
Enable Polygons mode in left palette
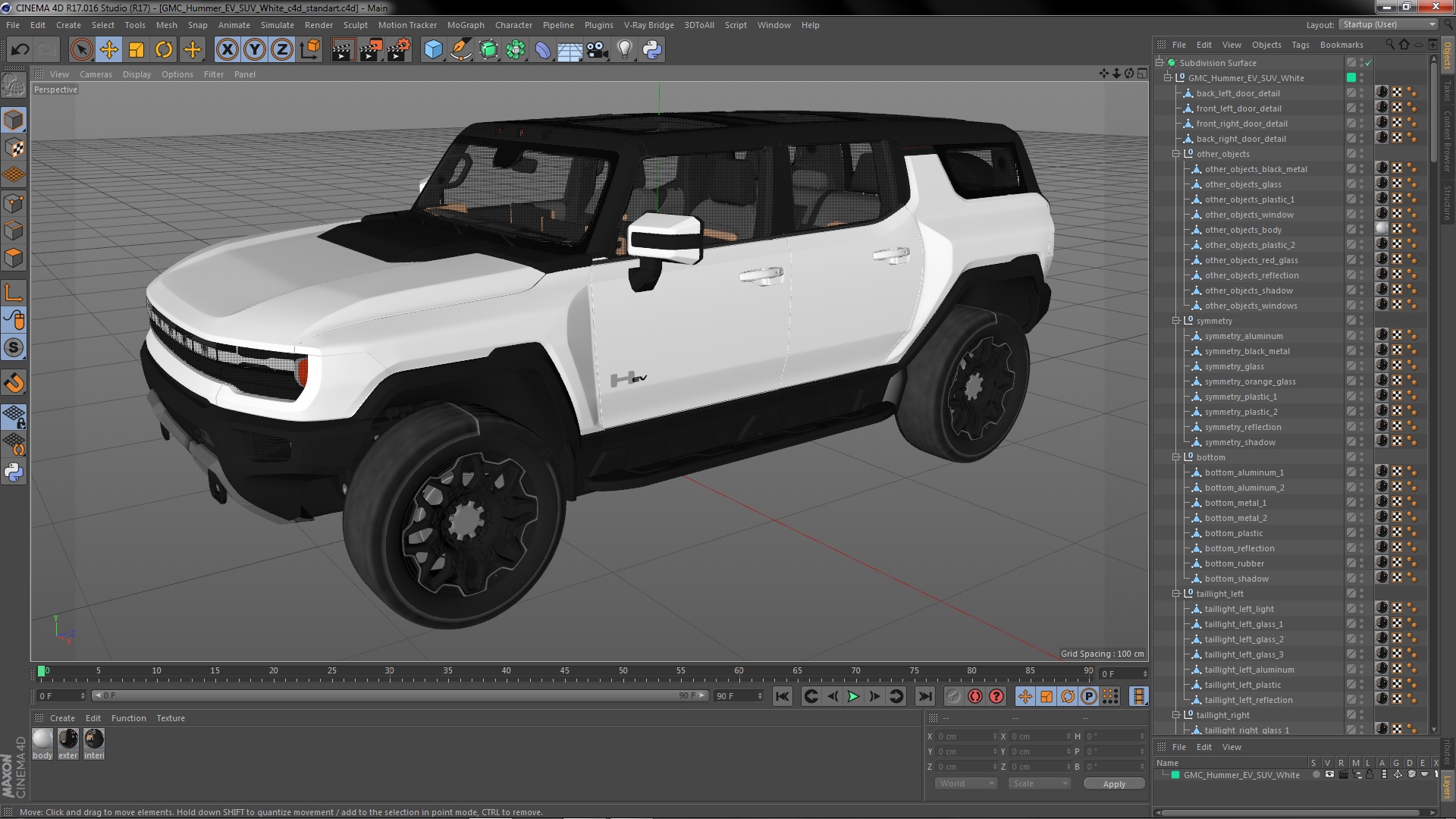[14, 258]
